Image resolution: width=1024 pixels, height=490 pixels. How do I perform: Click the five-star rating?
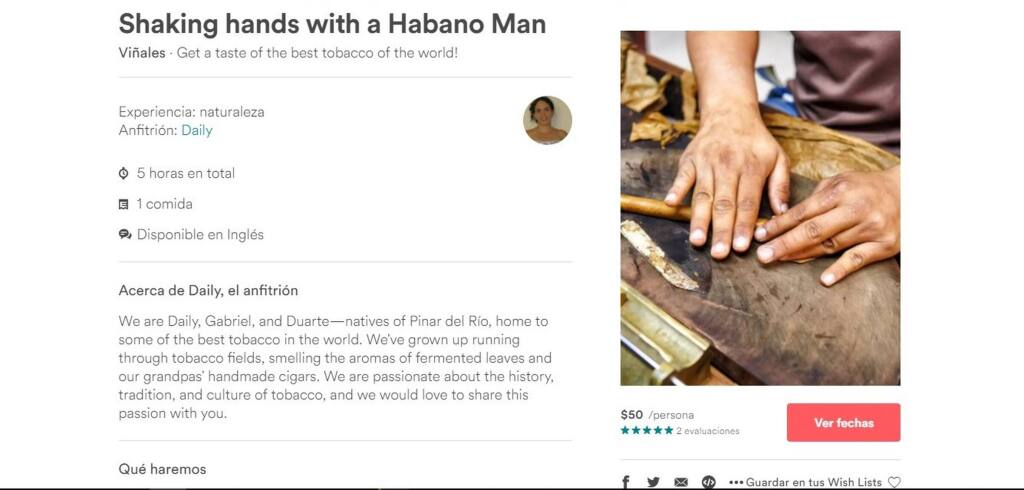point(646,431)
